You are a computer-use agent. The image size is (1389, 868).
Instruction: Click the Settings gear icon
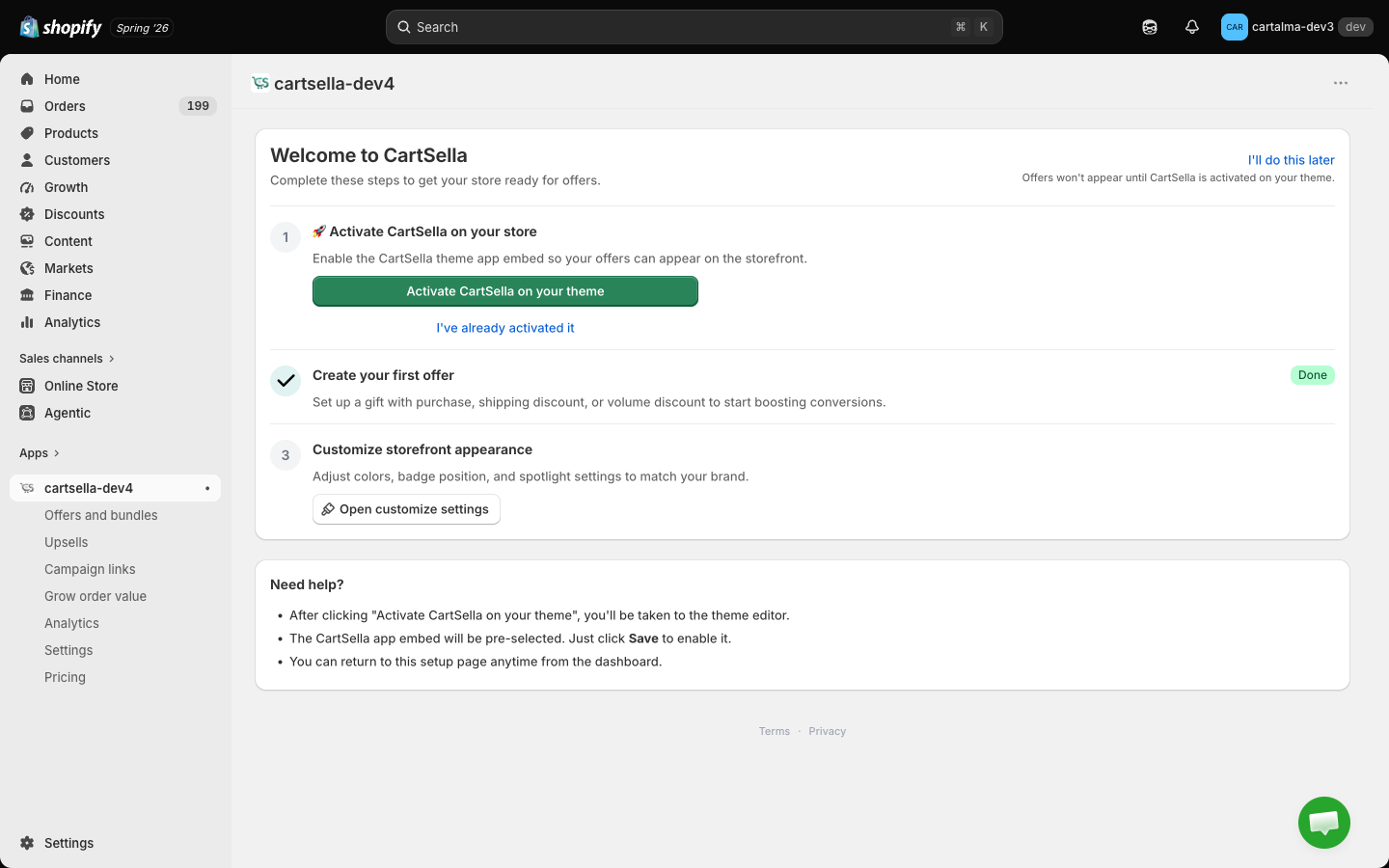27,843
